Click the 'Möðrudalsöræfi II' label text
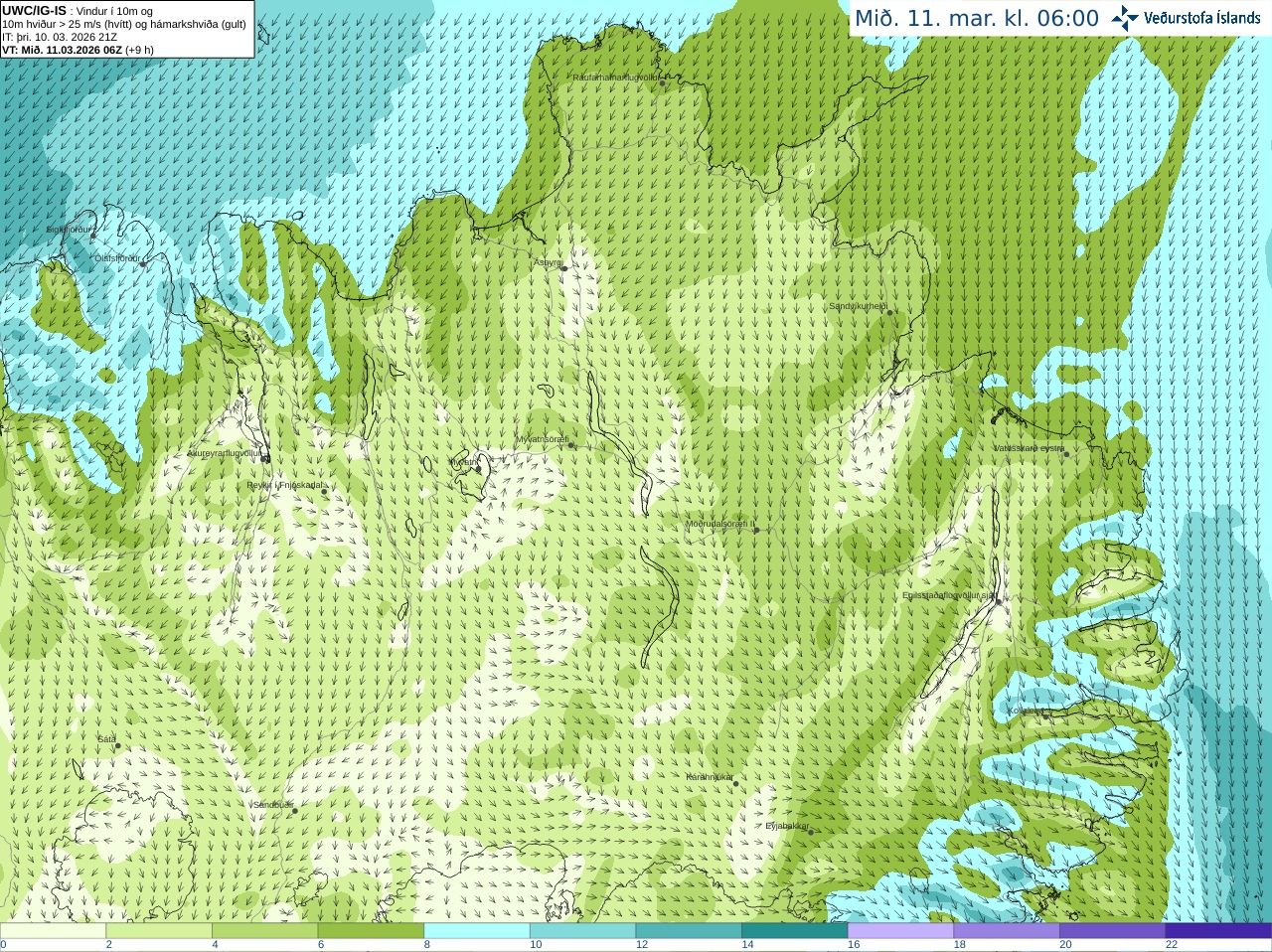Viewport: 1272px width, 952px height. (719, 524)
